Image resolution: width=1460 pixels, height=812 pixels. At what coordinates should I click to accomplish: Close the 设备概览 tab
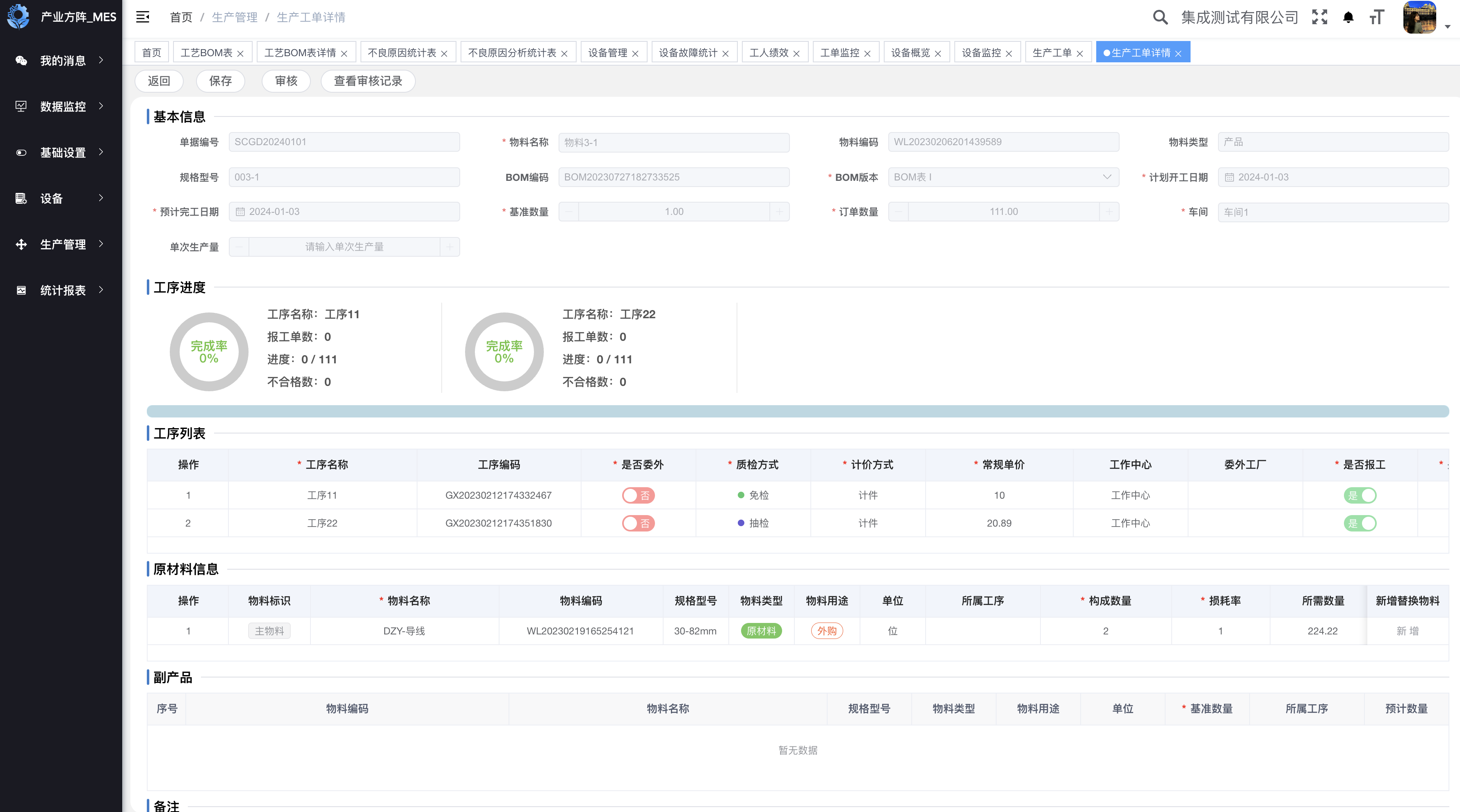click(x=938, y=53)
